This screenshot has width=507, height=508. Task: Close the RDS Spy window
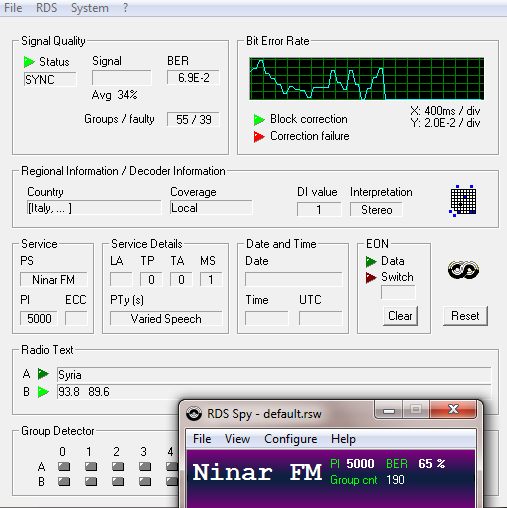coord(453,410)
